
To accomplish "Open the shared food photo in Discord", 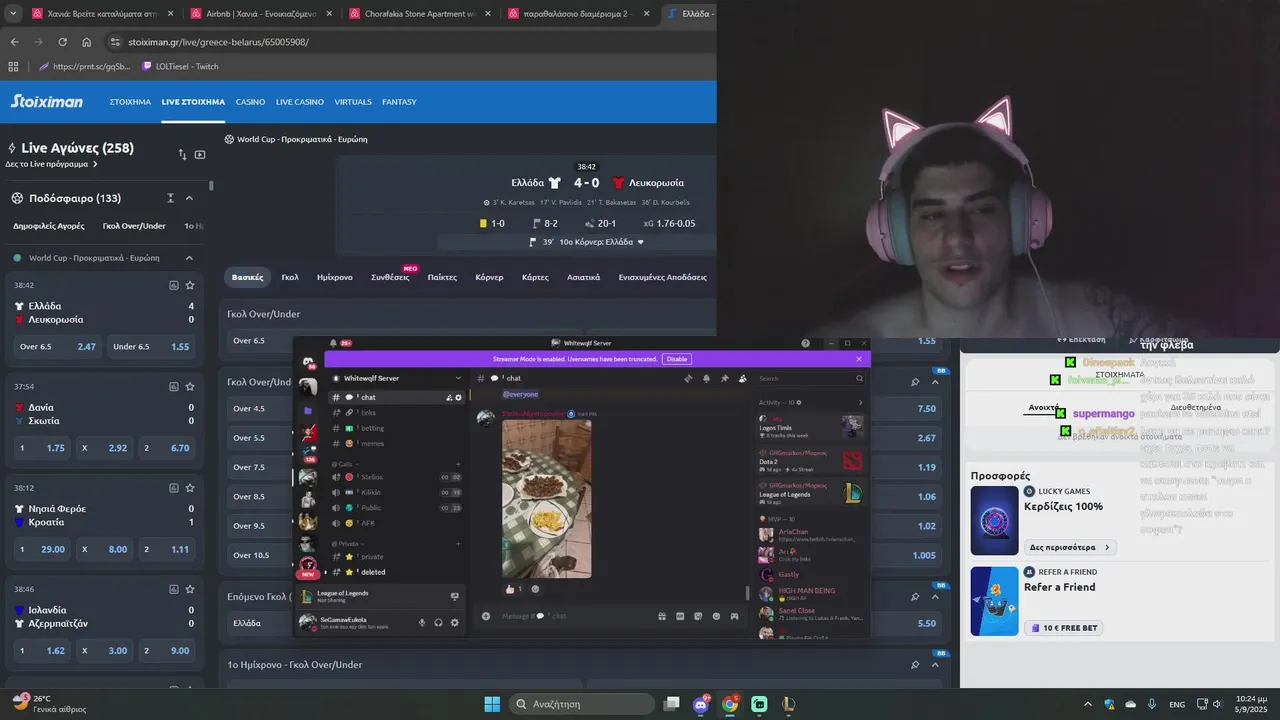I will pyautogui.click(x=546, y=498).
